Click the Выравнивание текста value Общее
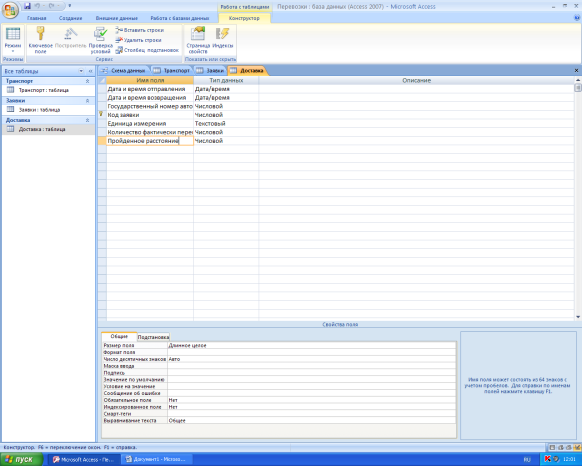Screen dimensions: 582x466 pyautogui.click(x=311, y=420)
